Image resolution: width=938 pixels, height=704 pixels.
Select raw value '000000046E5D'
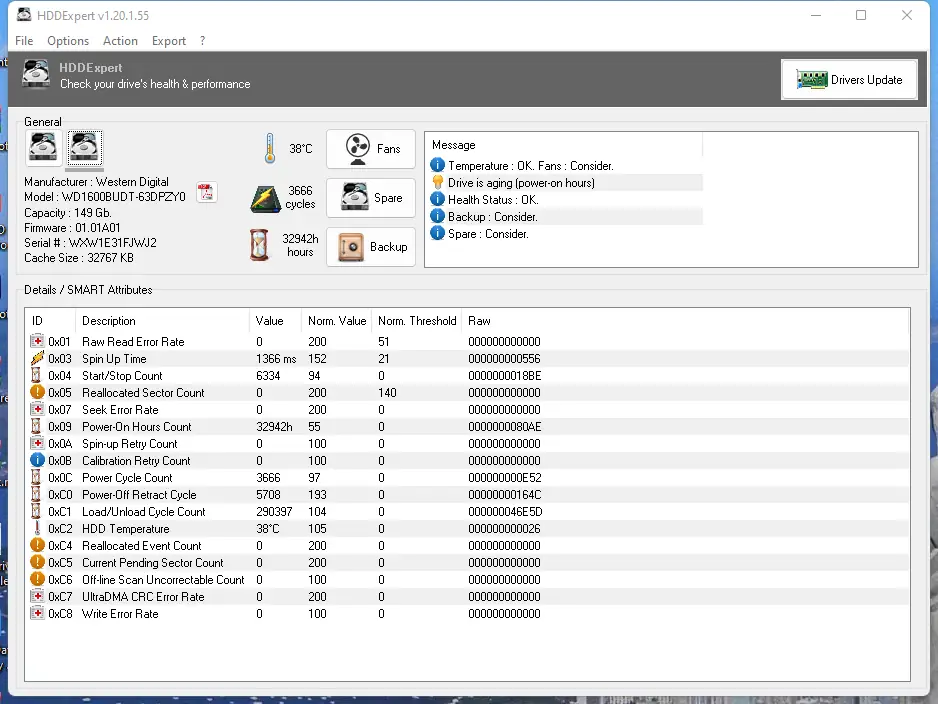pos(505,512)
